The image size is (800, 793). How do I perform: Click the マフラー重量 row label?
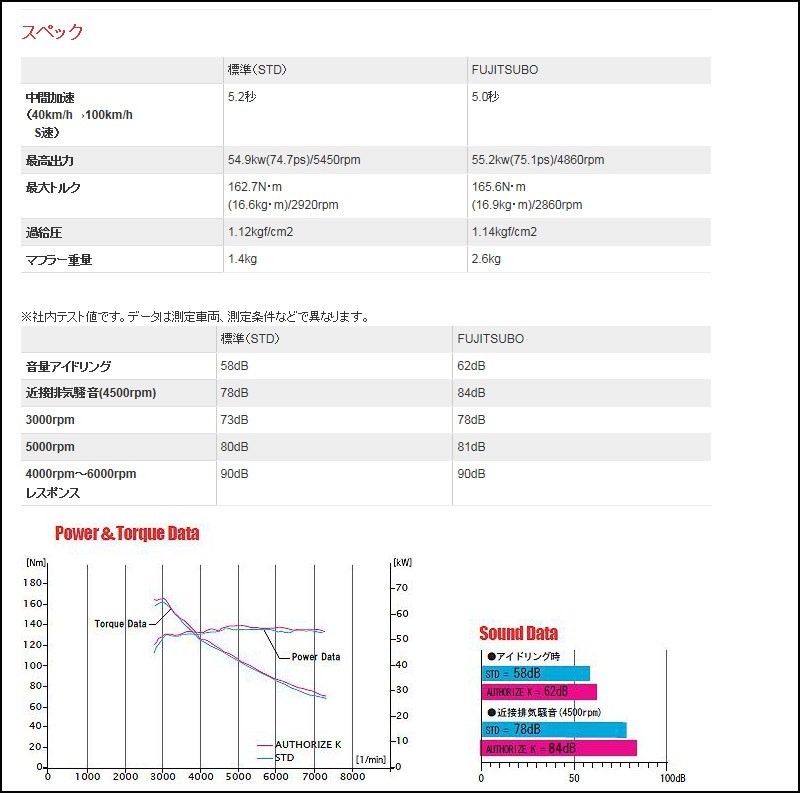[59, 260]
